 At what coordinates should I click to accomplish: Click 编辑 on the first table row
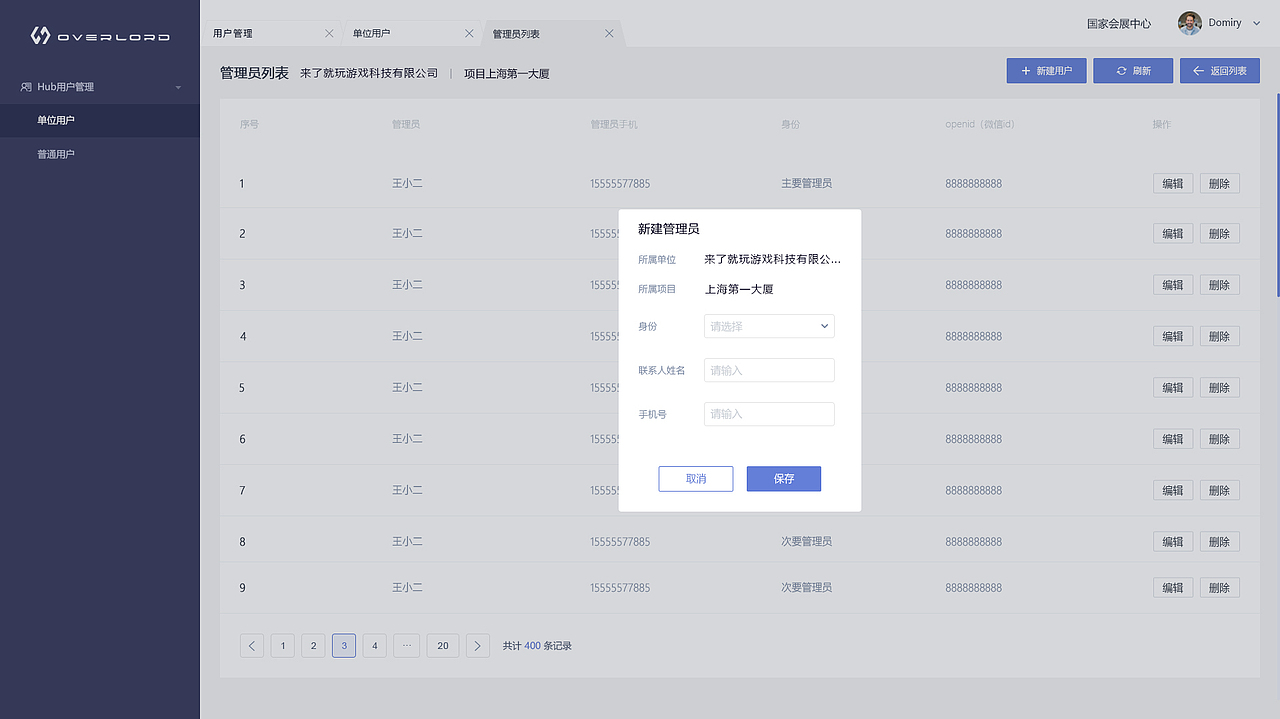click(1172, 182)
